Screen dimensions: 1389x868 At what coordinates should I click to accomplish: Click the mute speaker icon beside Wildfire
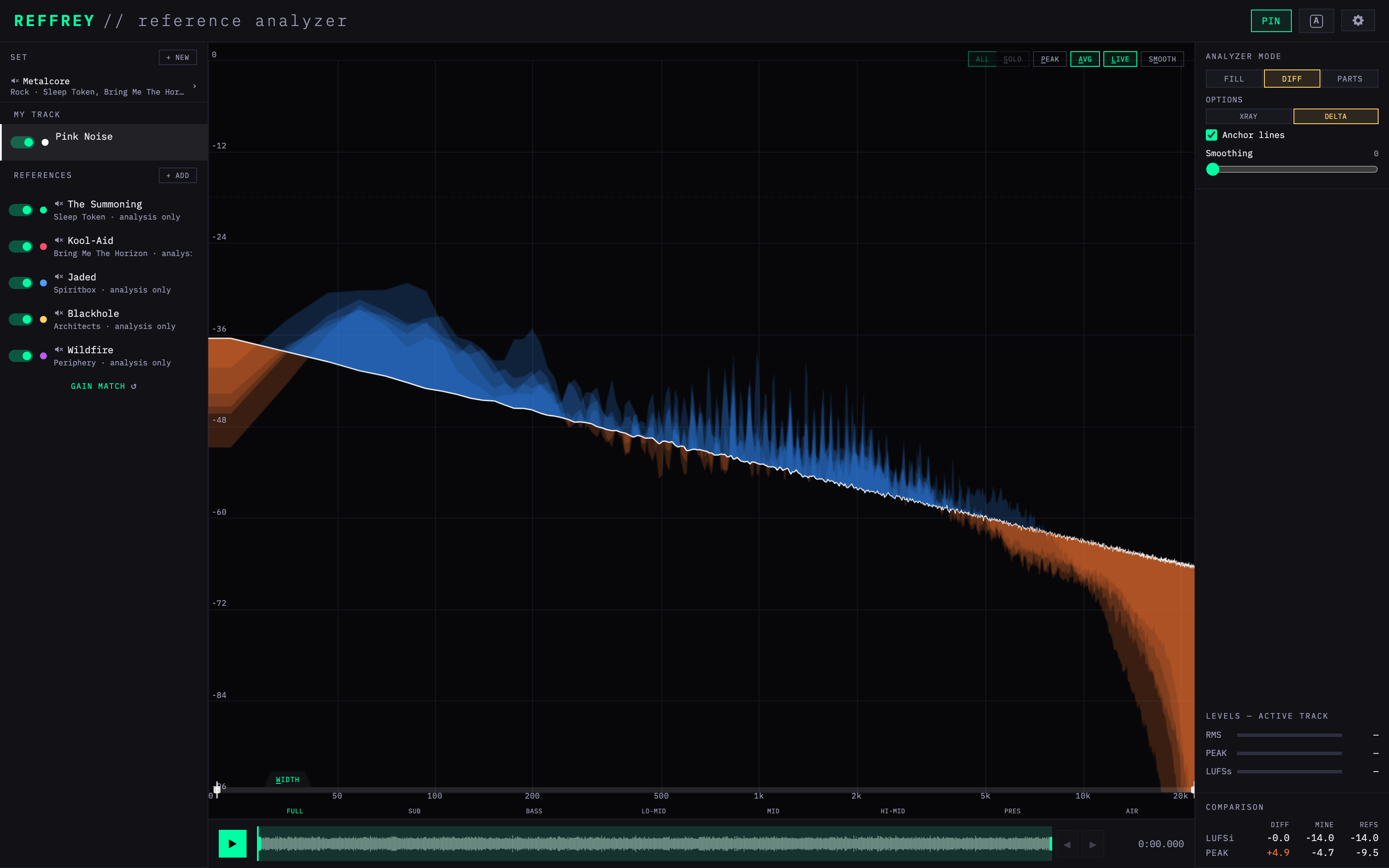click(x=59, y=350)
